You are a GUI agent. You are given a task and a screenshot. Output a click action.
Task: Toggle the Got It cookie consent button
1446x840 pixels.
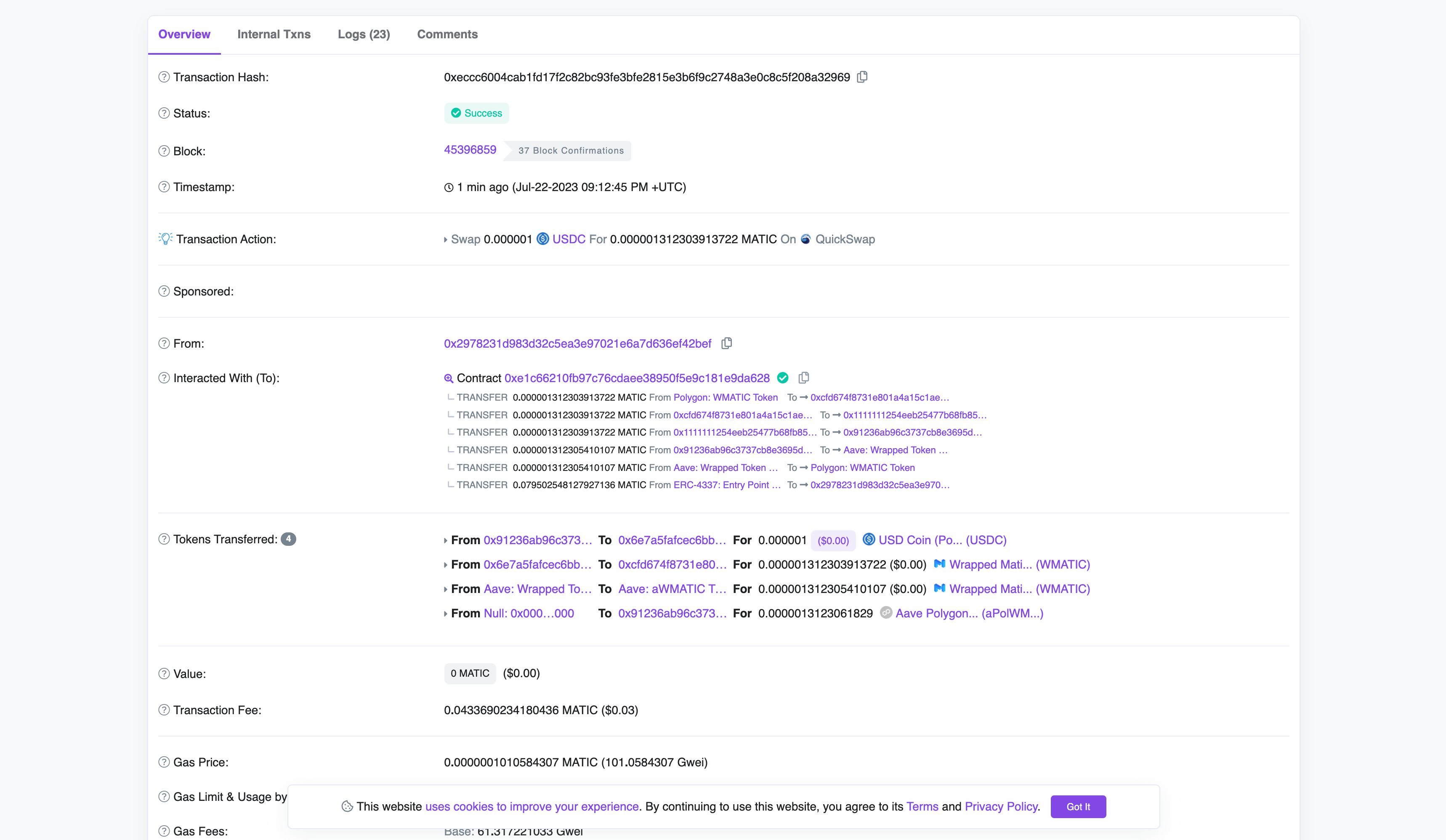coord(1079,806)
